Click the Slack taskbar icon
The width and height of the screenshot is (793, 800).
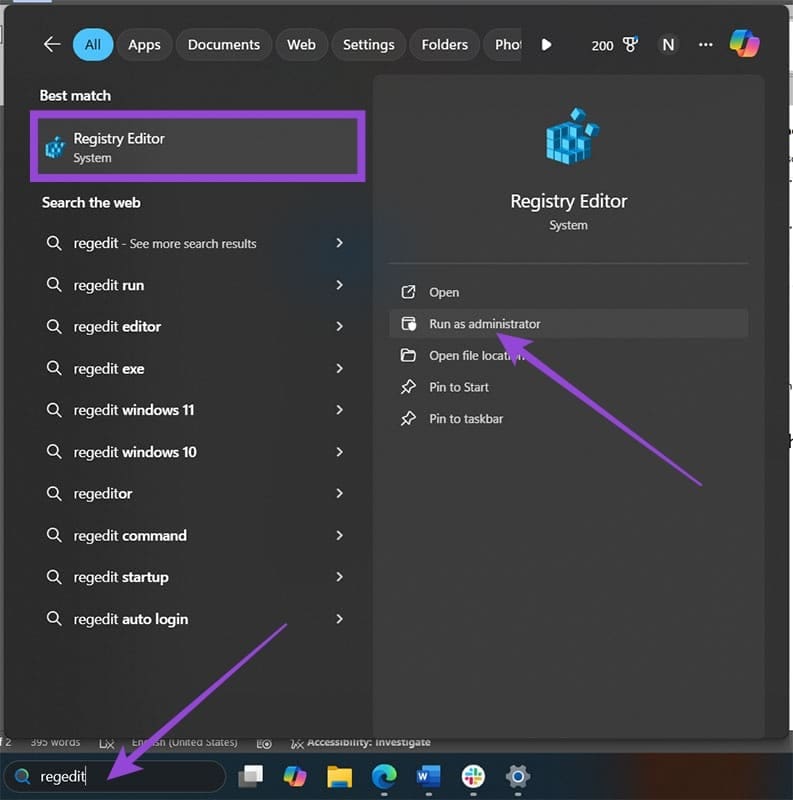[473, 776]
